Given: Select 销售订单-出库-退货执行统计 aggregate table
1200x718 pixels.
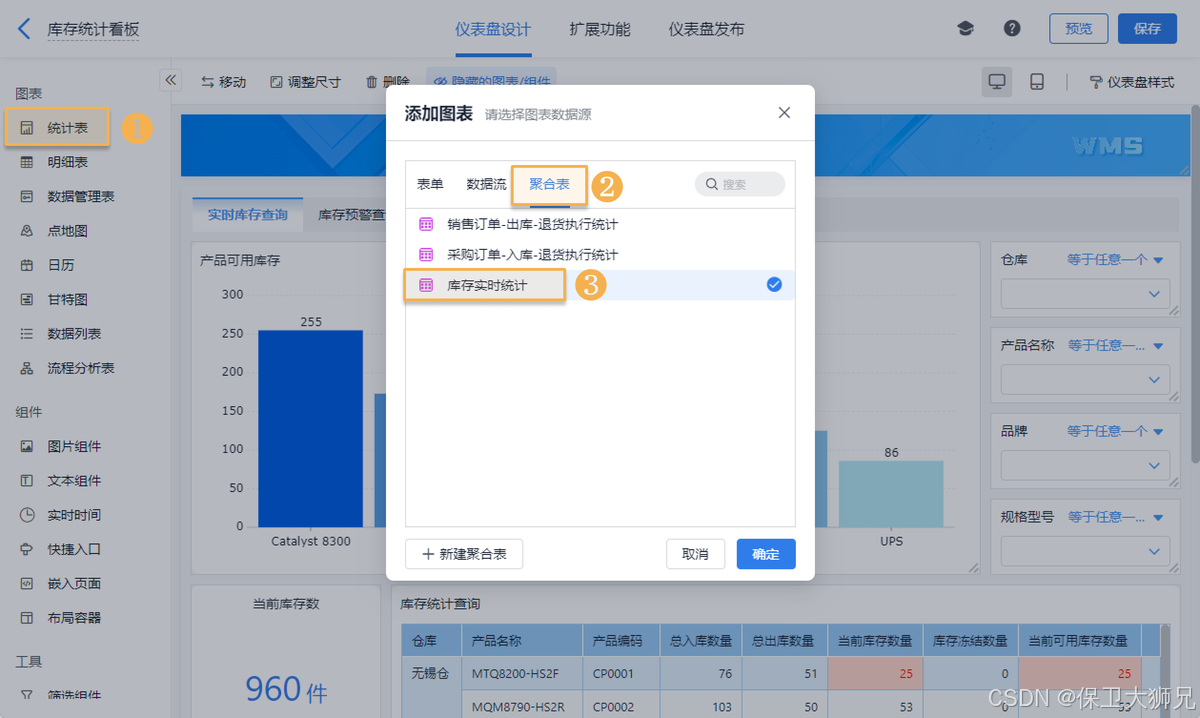Looking at the screenshot, I should (x=600, y=224).
